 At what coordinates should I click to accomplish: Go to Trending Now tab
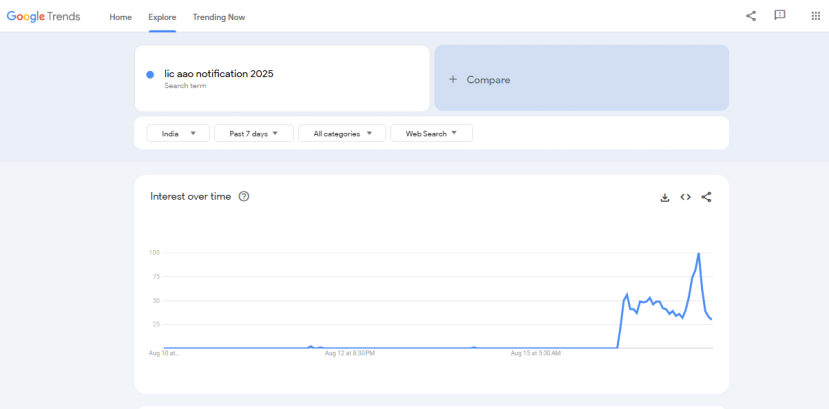pyautogui.click(x=219, y=17)
